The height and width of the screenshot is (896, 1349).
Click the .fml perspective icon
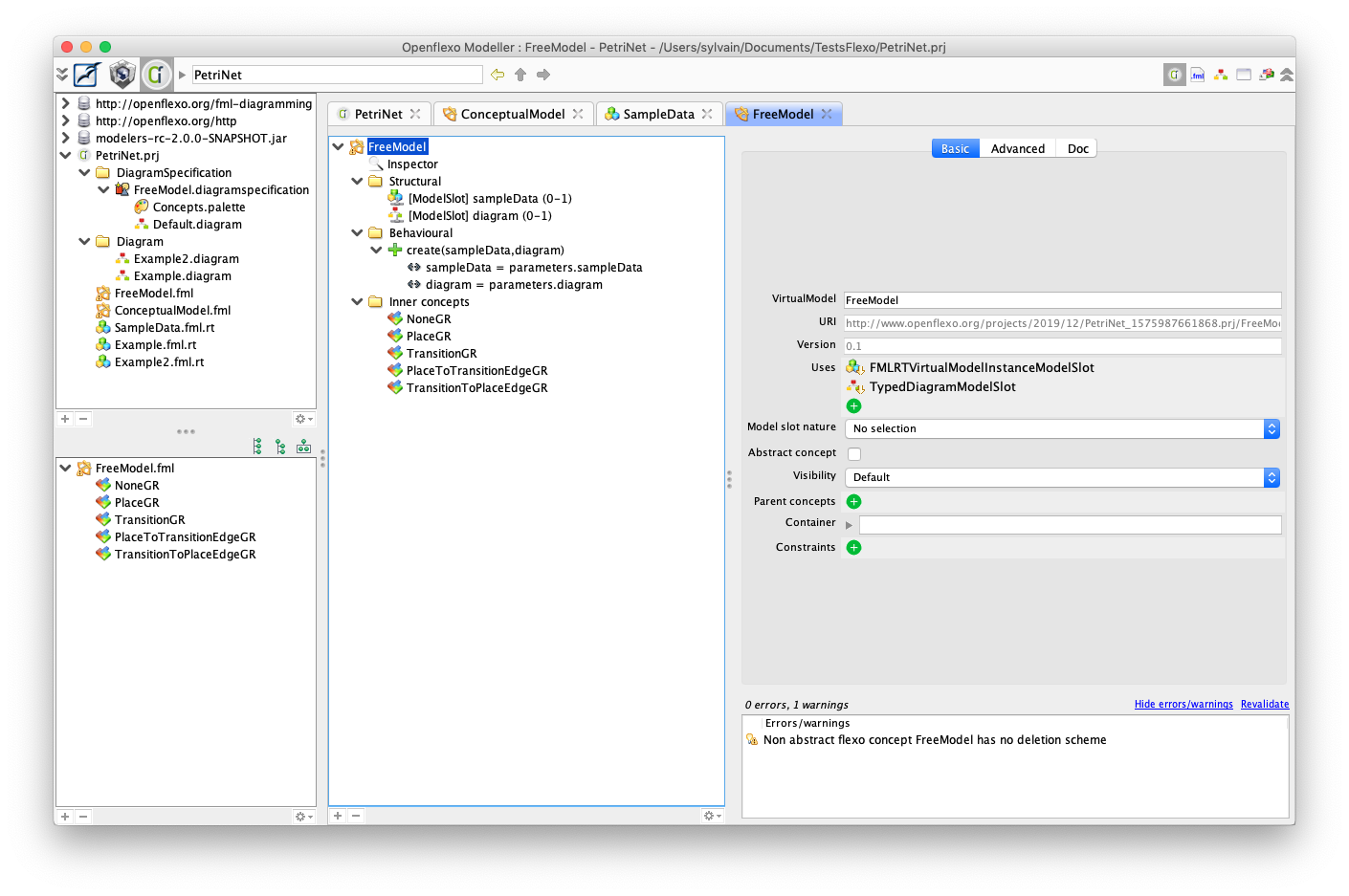(x=1198, y=75)
